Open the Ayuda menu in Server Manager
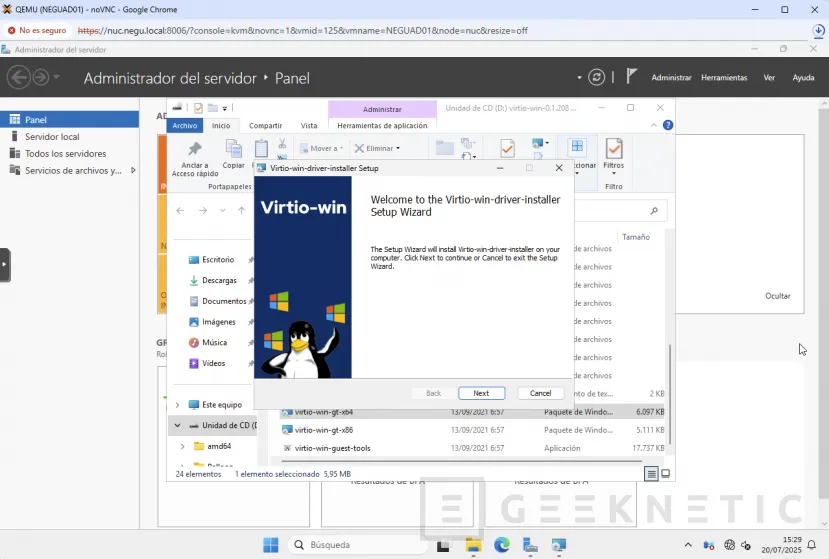829x559 pixels. coord(803,78)
